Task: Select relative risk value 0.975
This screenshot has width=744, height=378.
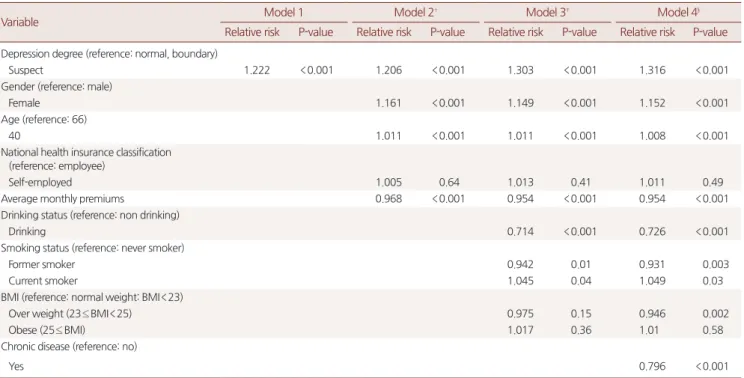Action: (521, 314)
